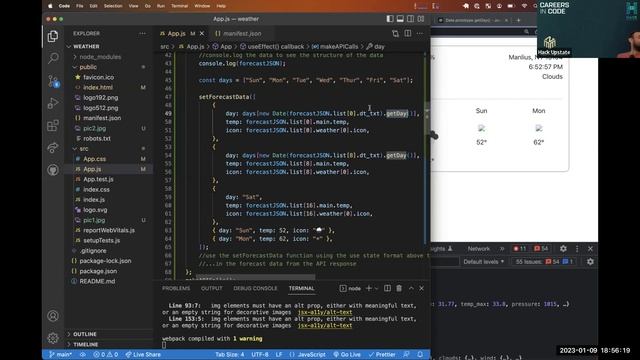The image size is (640, 360).
Task: Open the Manage gear in activity bar
Action: (x=53, y=338)
